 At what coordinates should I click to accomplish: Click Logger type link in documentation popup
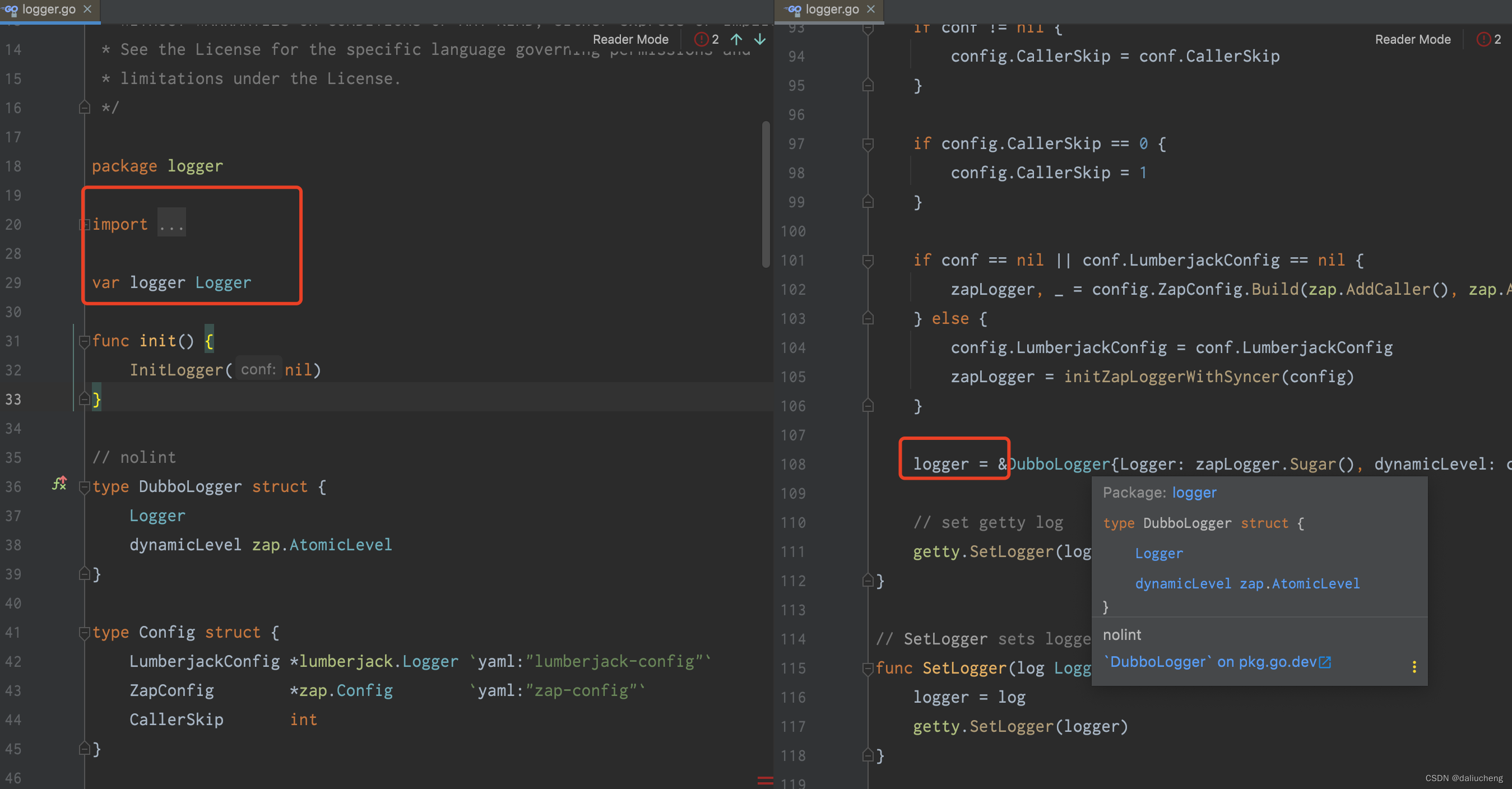click(x=1159, y=553)
